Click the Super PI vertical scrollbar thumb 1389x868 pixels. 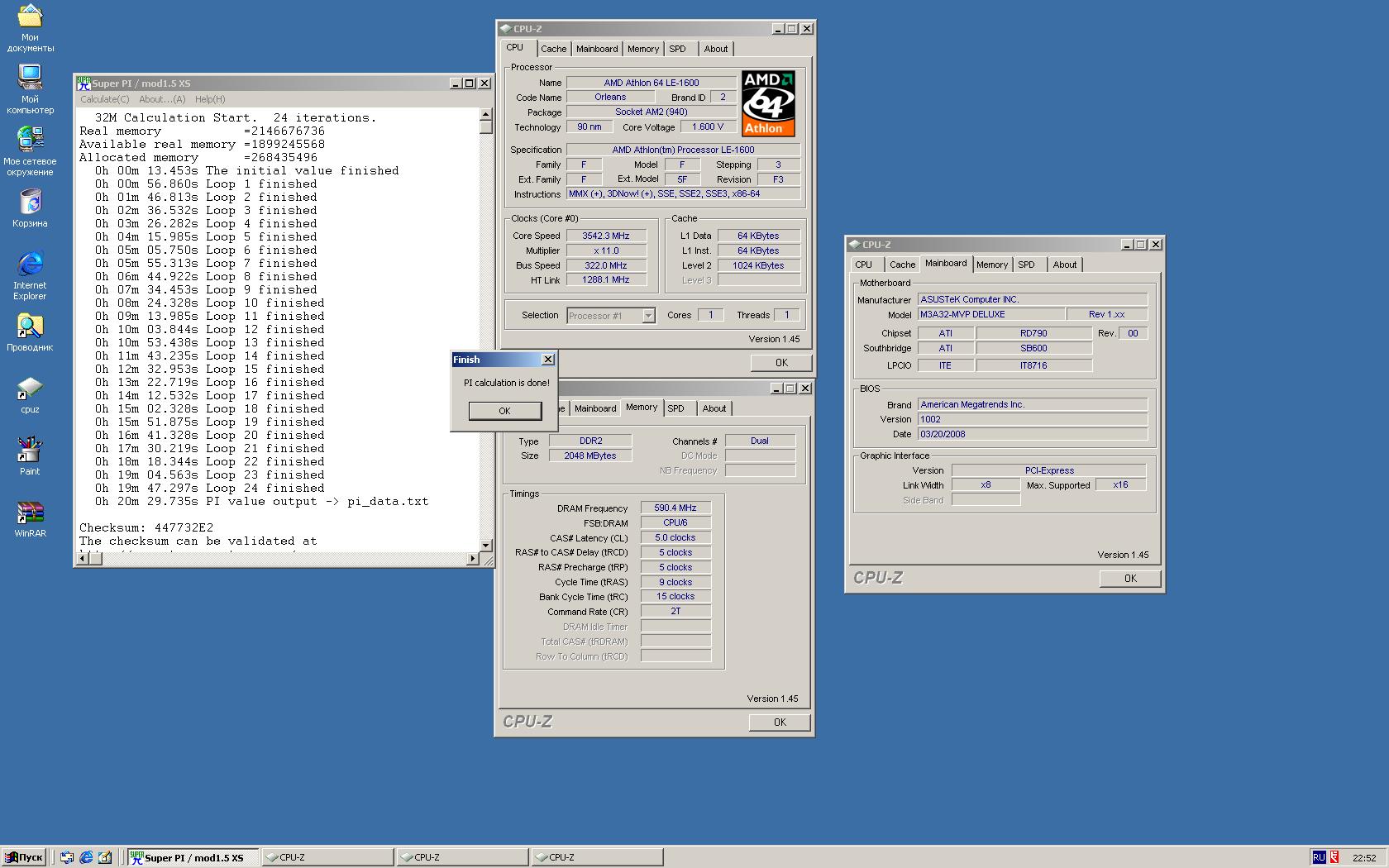click(x=486, y=126)
